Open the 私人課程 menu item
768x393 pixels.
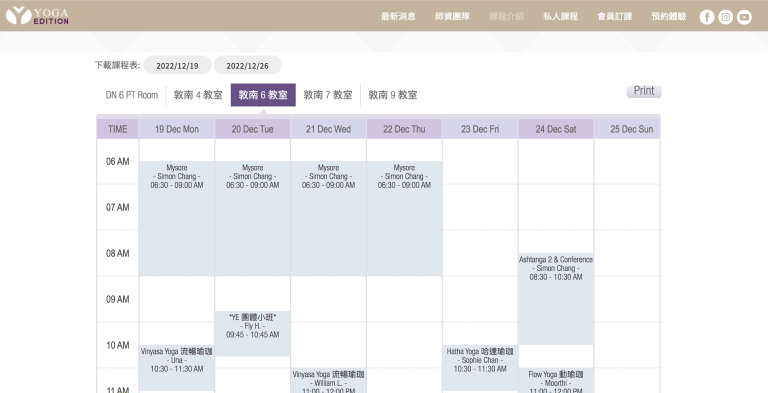pos(560,16)
